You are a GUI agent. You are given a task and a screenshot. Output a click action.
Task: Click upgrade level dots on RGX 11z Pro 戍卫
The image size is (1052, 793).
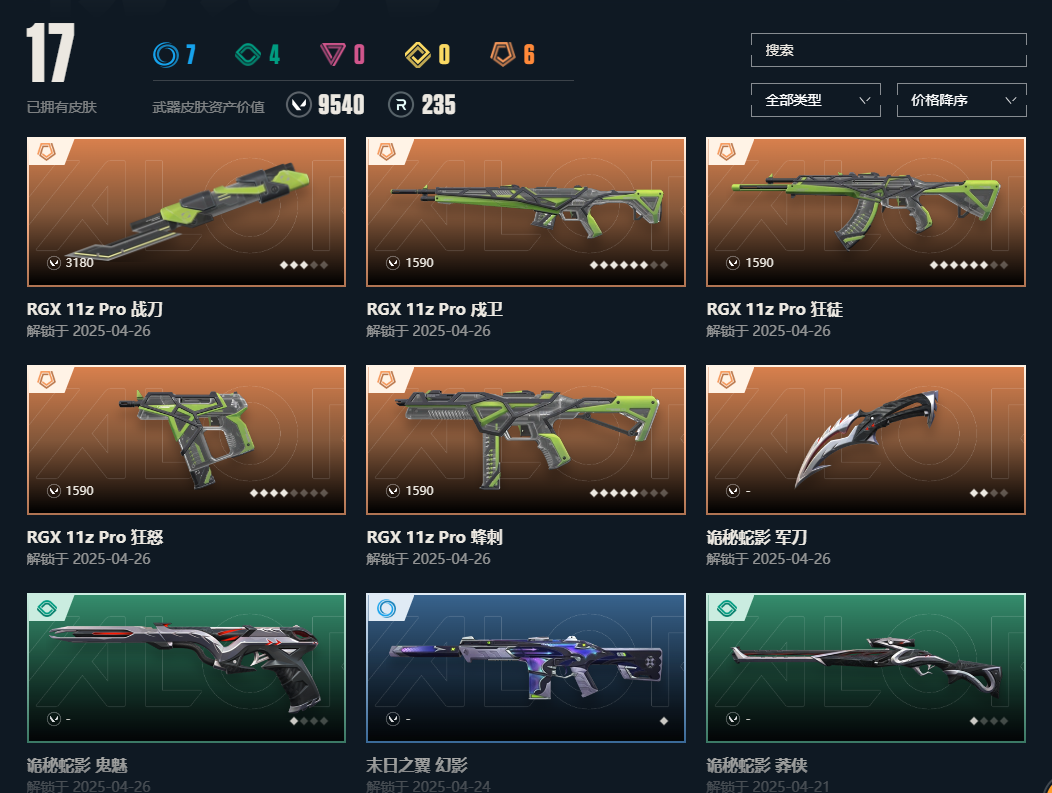coord(629,265)
